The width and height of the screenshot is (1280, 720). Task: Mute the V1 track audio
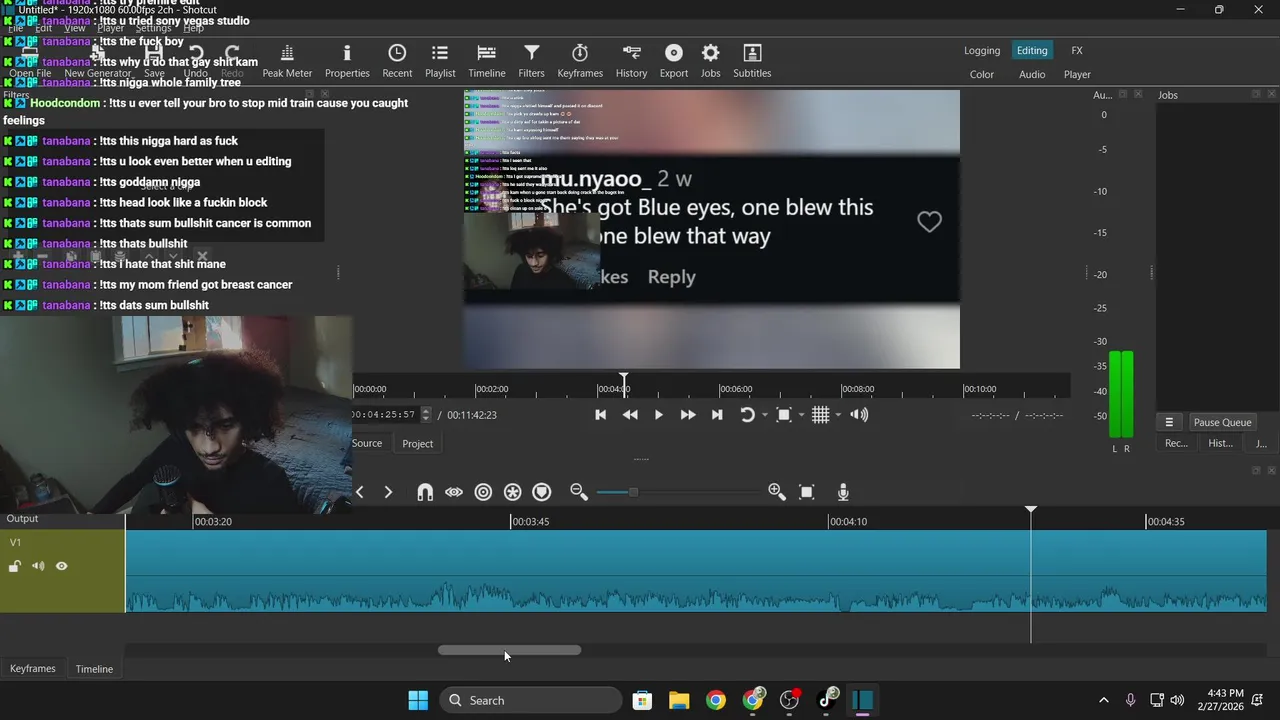coord(38,567)
